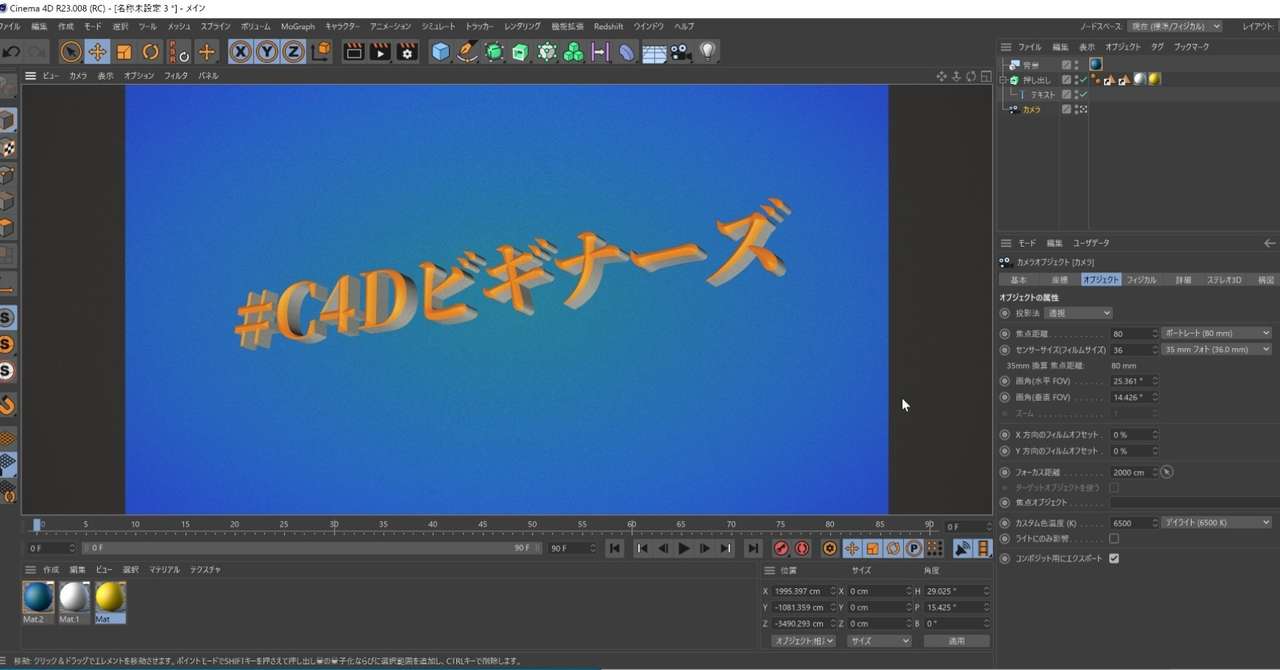Open the レンダリング menu
This screenshot has height=670, width=1280.
point(522,26)
